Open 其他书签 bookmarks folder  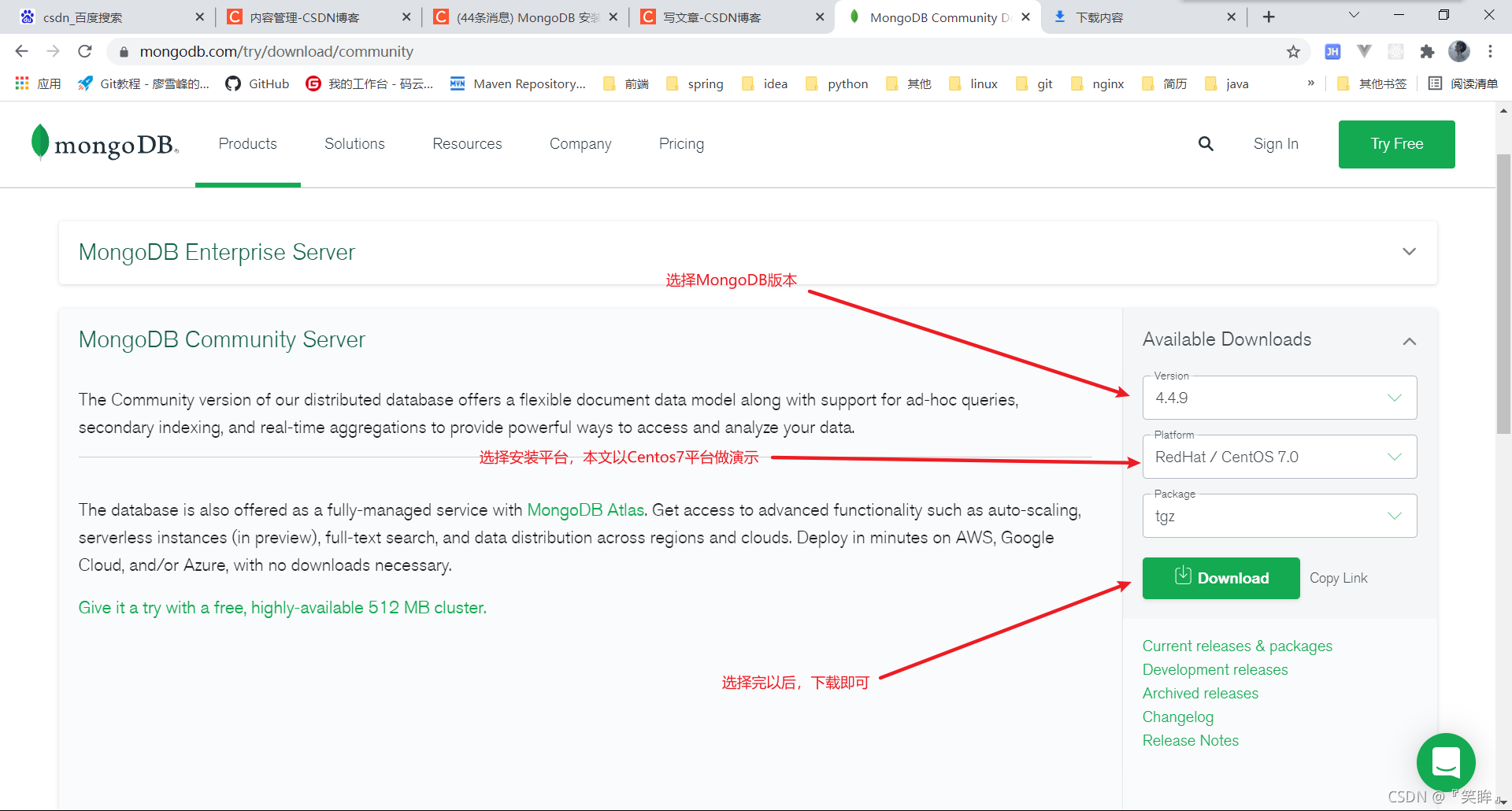pos(1372,83)
